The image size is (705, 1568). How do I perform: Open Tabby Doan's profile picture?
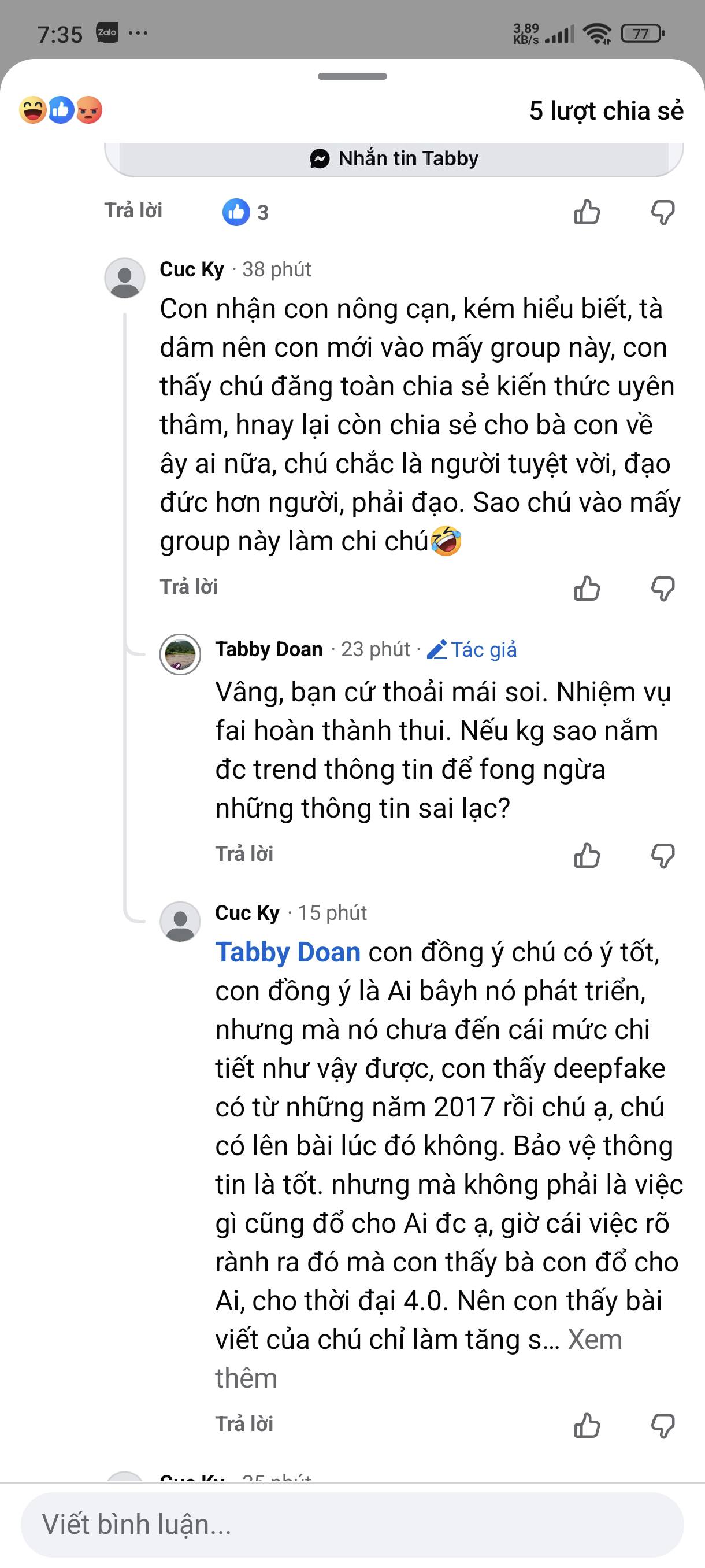point(180,654)
